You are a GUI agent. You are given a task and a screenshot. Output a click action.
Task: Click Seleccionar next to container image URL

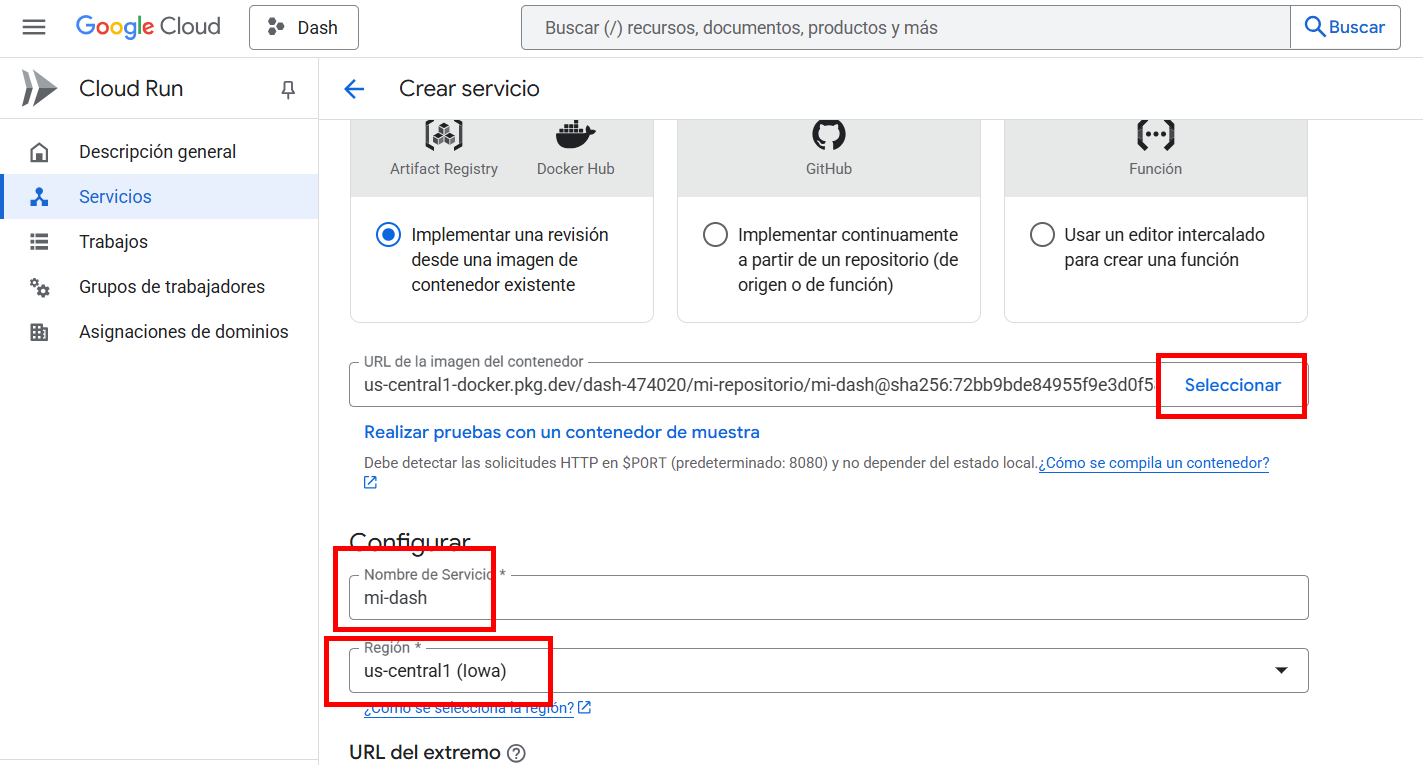tap(1232, 385)
